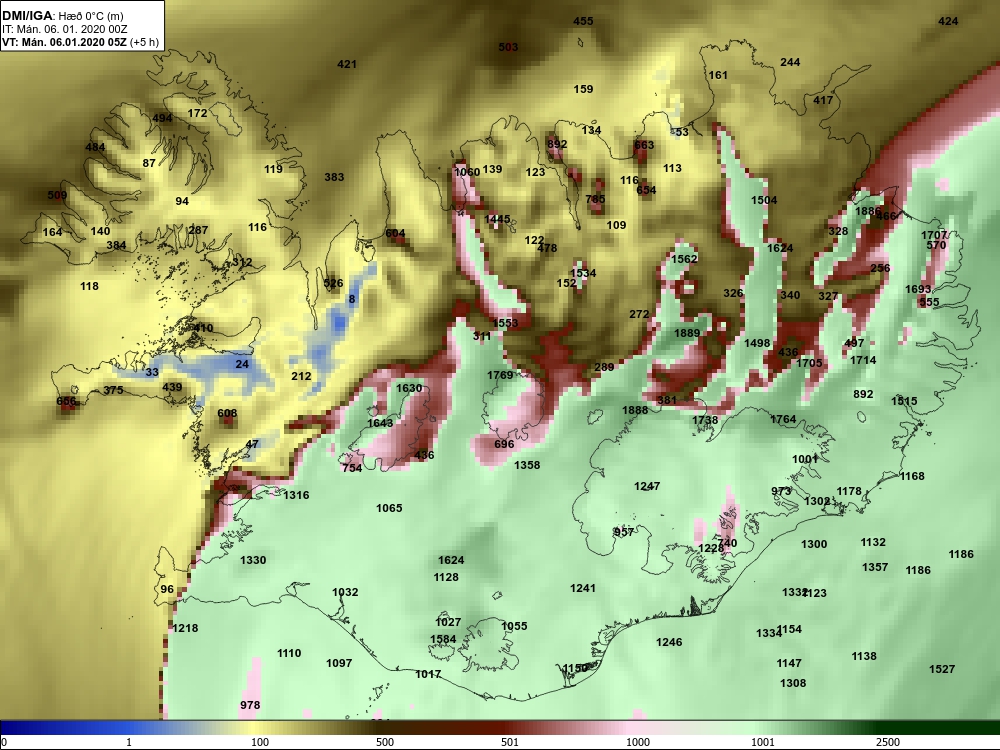Click the legend label '1000' on the color scale
The width and height of the screenshot is (1000, 750).
pyautogui.click(x=638, y=742)
